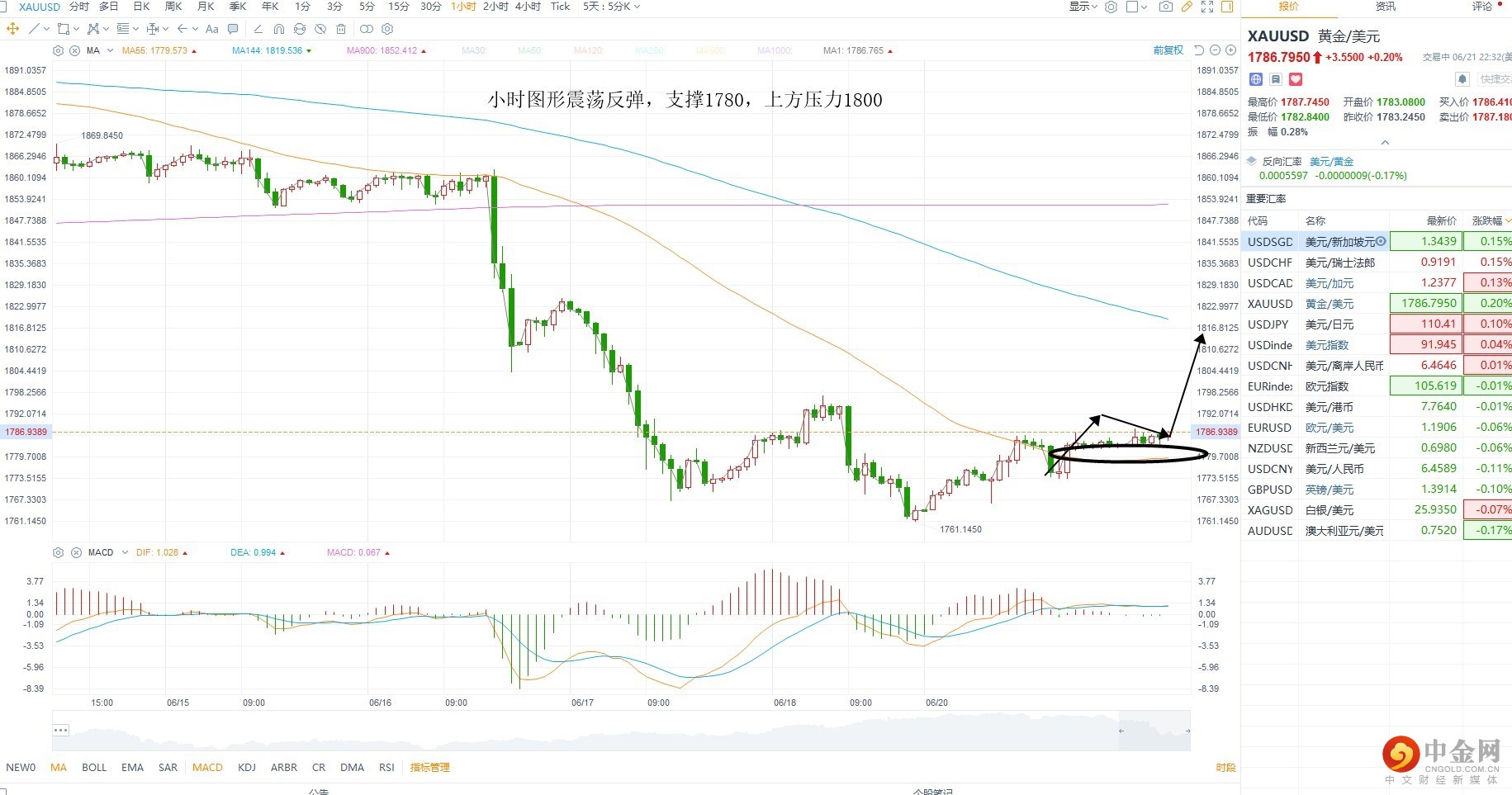Click 美元/黄金 reverse rate link
Viewport: 1512px width, 795px height.
[x=1331, y=162]
